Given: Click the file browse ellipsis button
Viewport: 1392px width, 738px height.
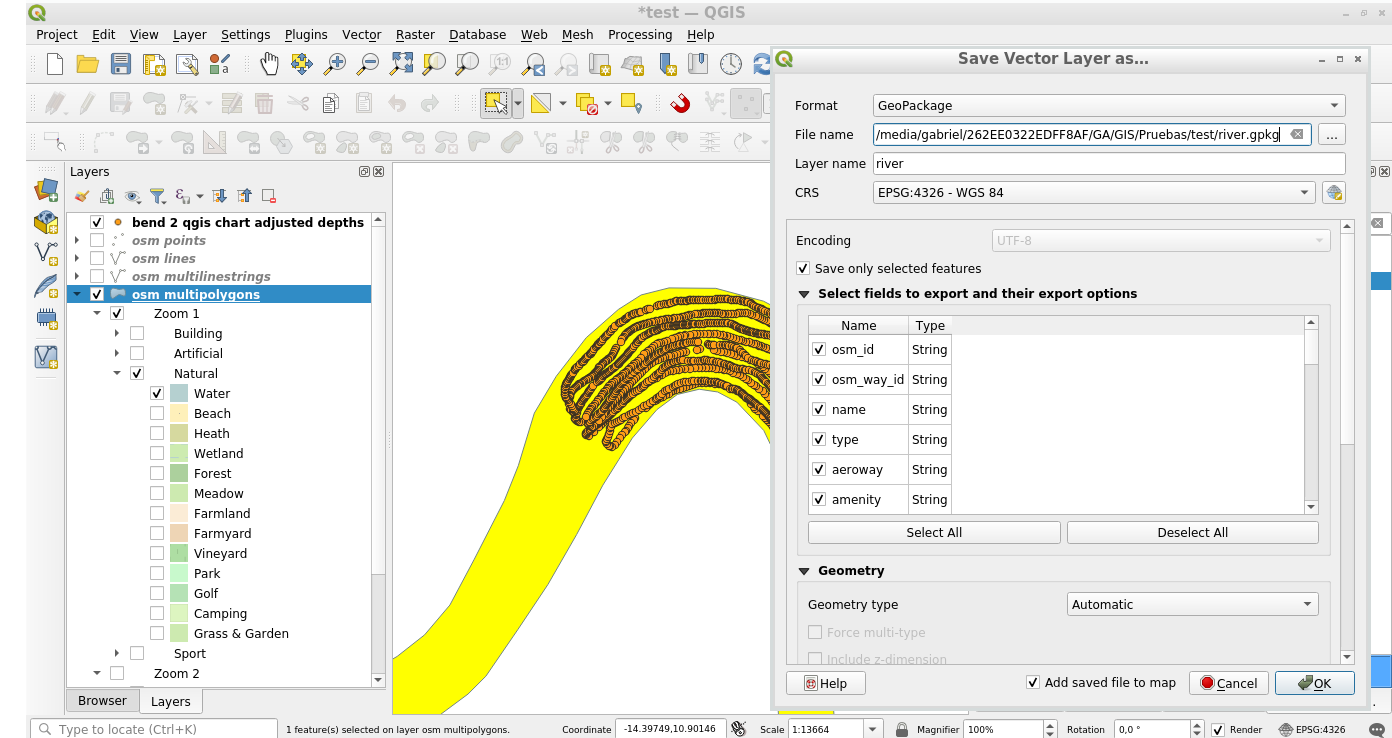Looking at the screenshot, I should (x=1332, y=134).
